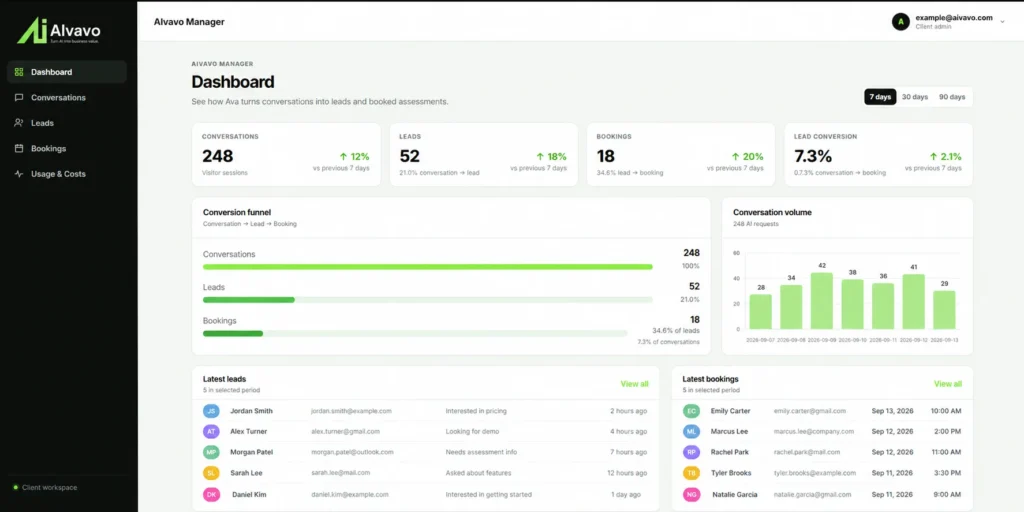Select the 7 days range
This screenshot has width=1024, height=512.
[x=880, y=97]
